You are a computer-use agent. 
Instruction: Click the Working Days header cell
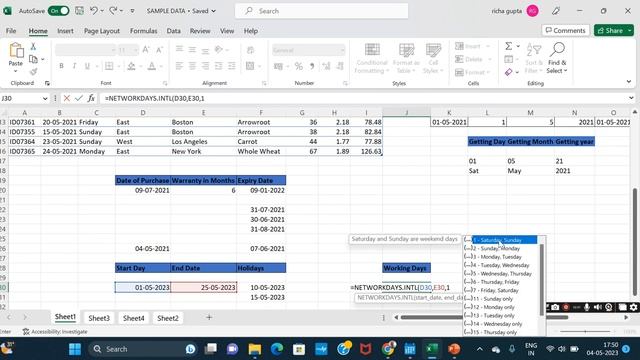406,268
